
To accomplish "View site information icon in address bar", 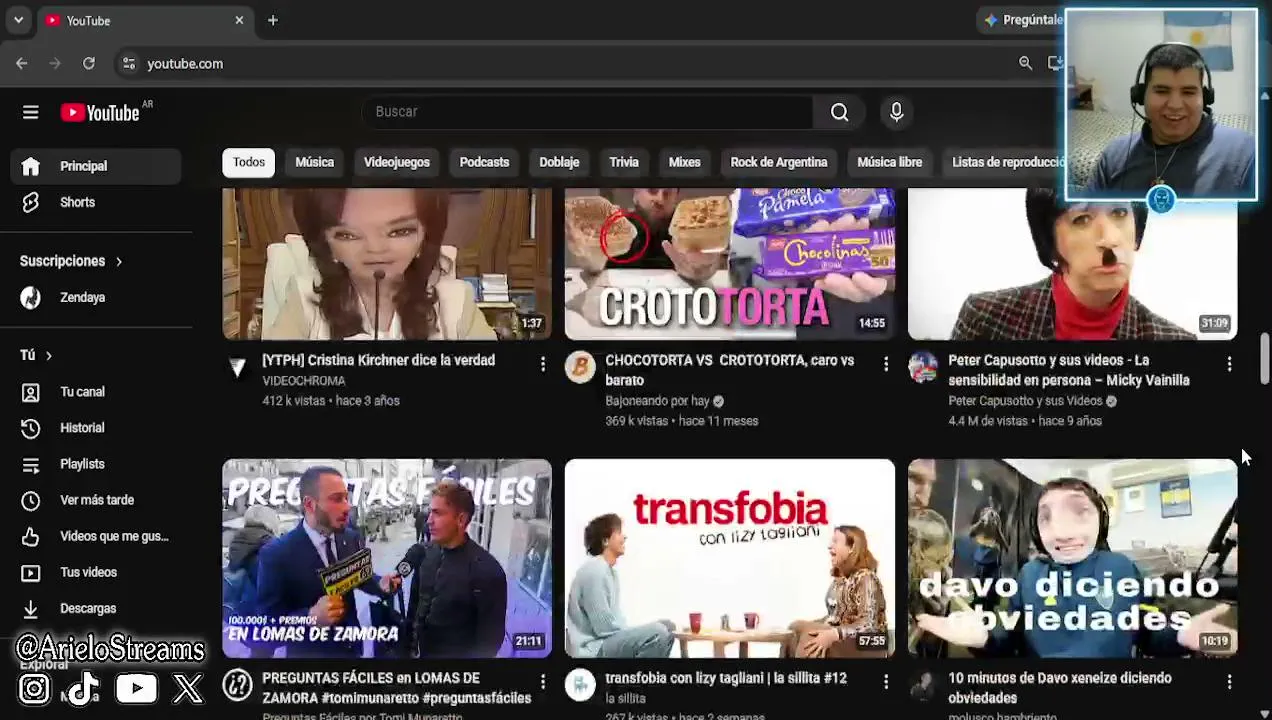I will point(128,63).
